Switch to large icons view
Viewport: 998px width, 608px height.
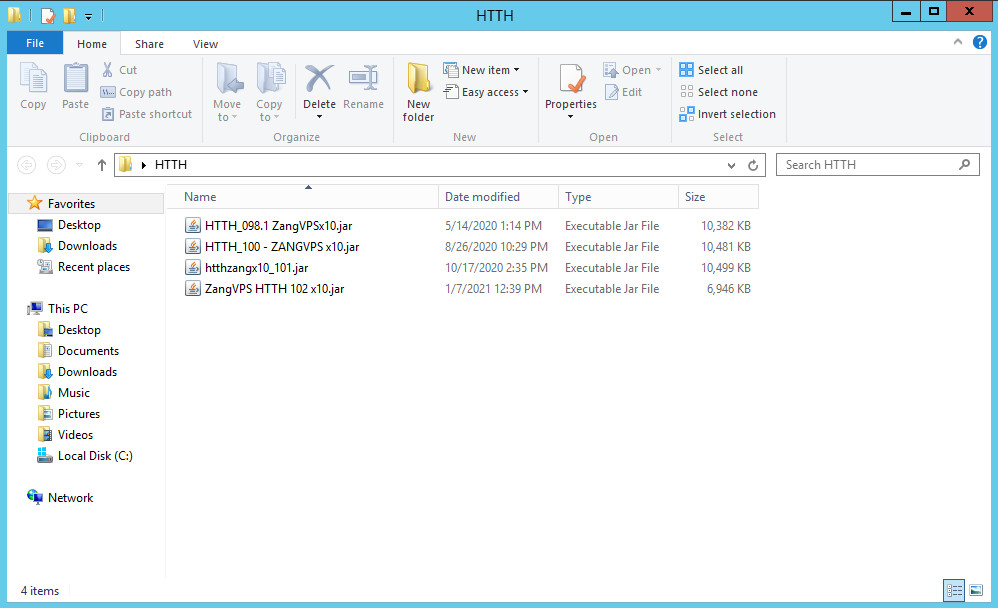(975, 590)
